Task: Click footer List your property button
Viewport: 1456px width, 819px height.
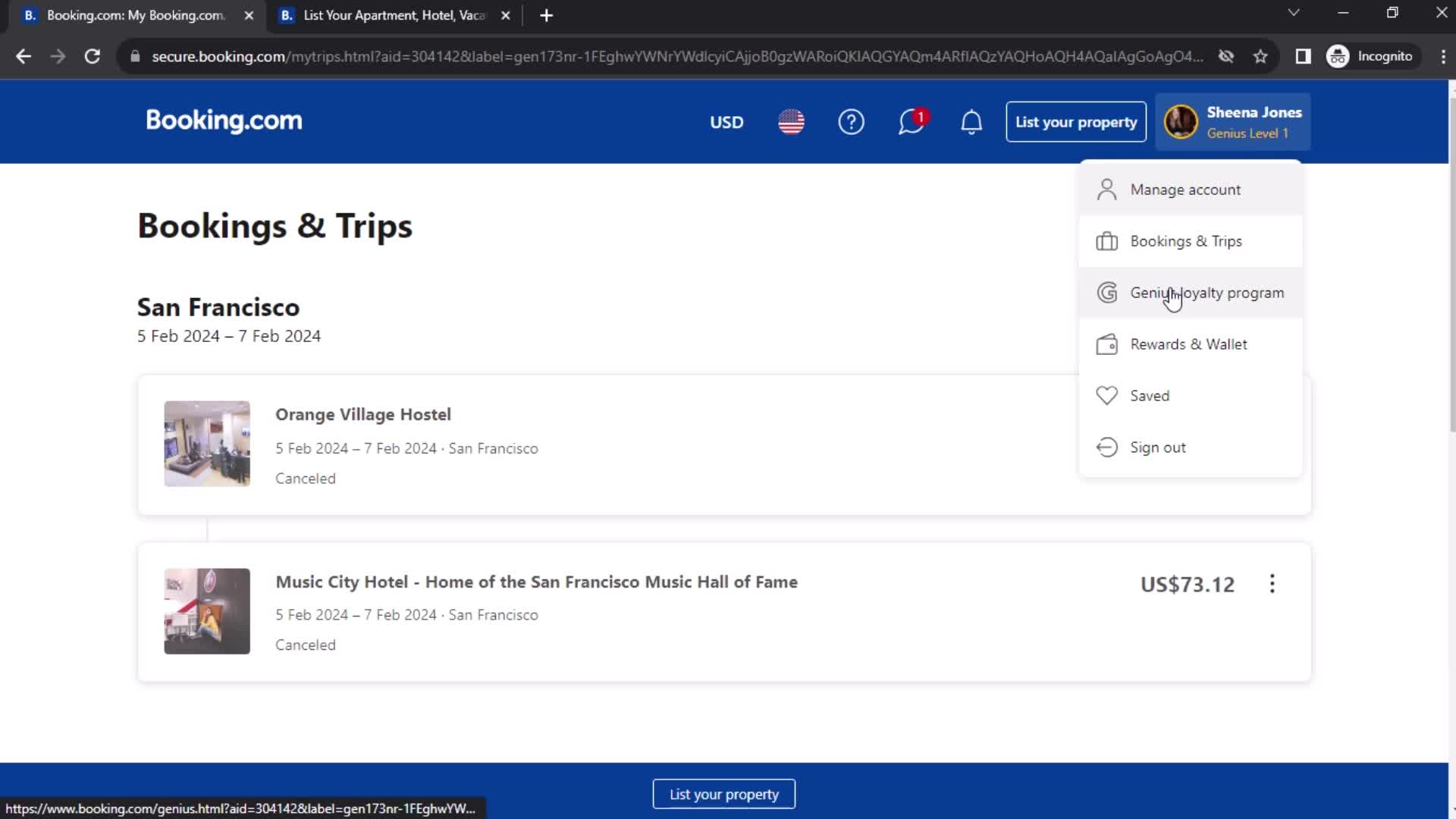Action: coord(724,794)
